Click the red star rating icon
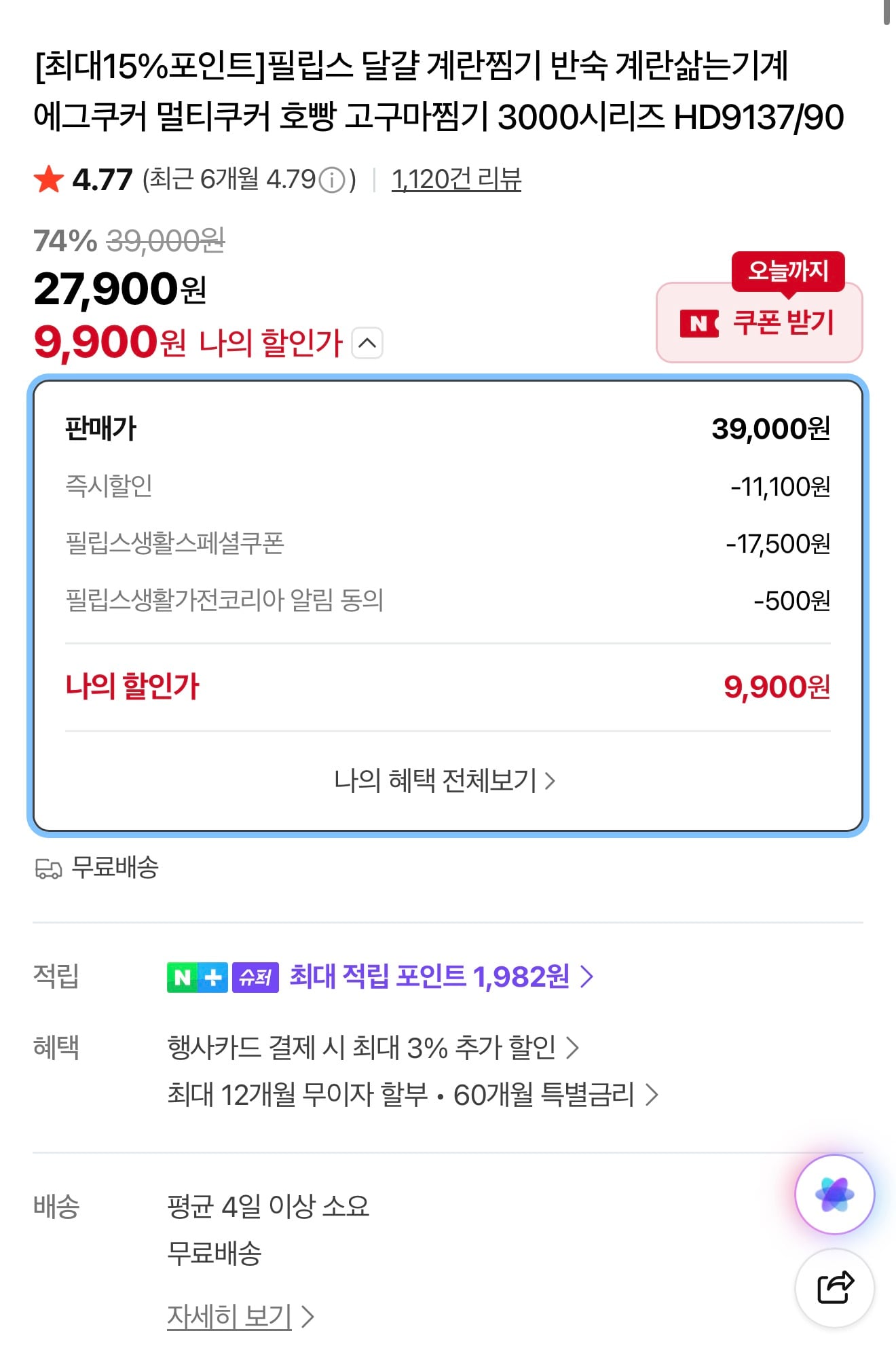The width and height of the screenshot is (896, 1350). (x=49, y=179)
